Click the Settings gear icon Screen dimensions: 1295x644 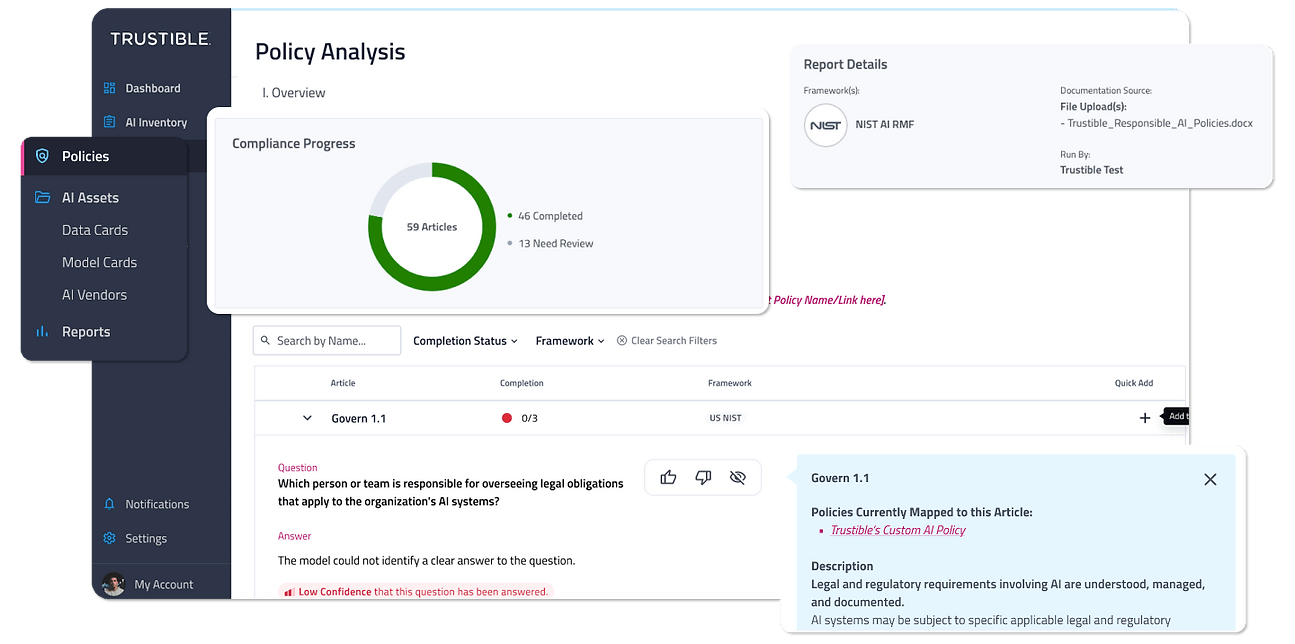[109, 538]
